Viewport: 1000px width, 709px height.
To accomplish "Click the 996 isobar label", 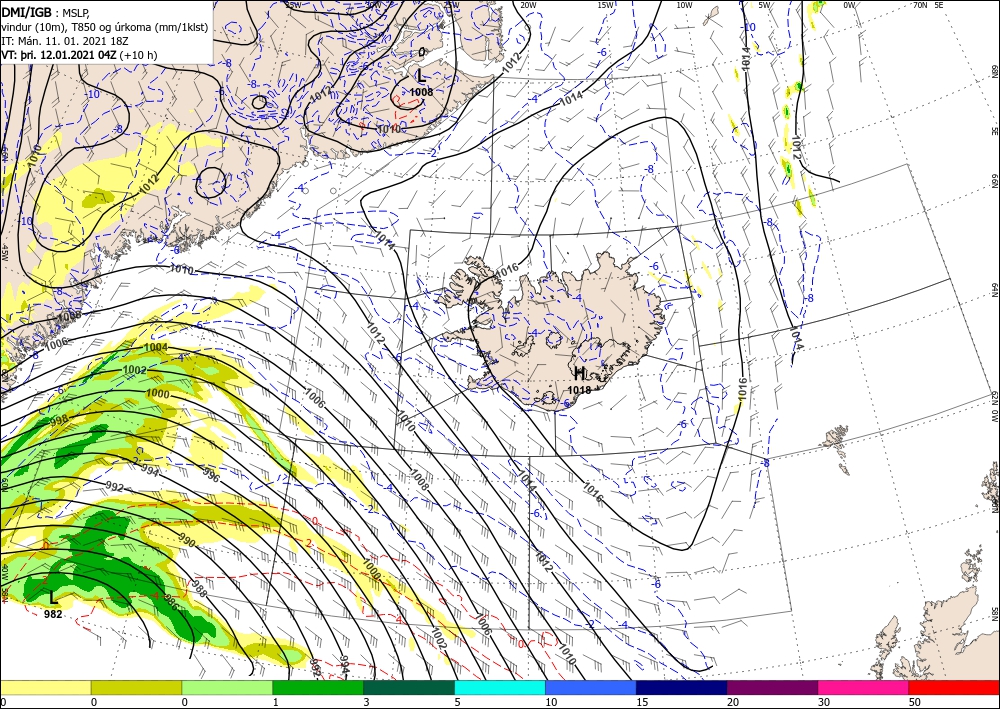I will 210,475.
